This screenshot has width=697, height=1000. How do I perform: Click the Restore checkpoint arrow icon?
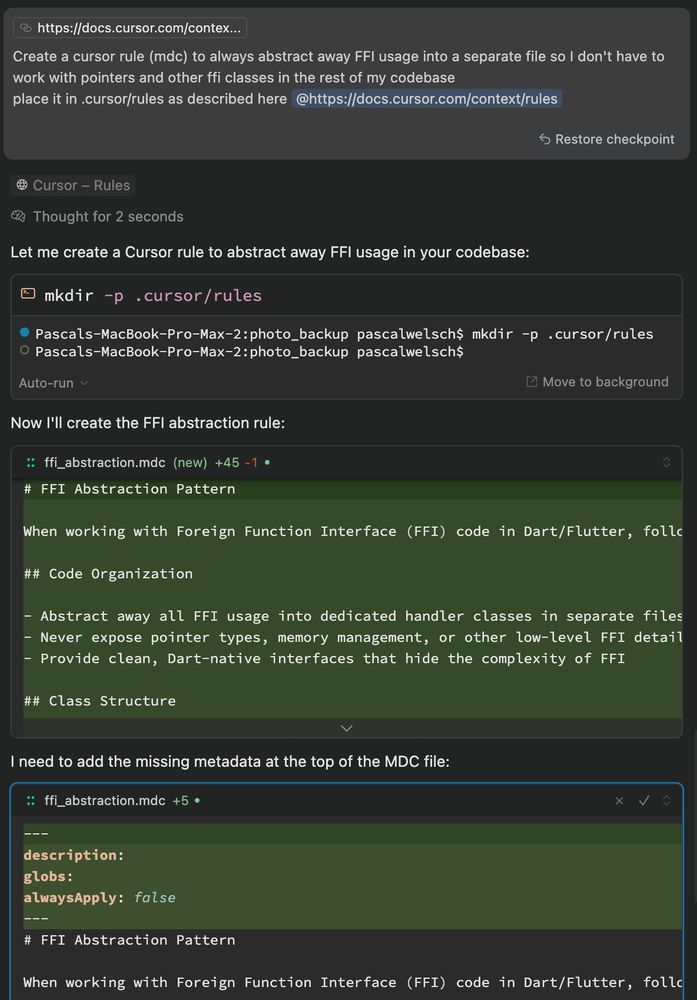click(544, 139)
